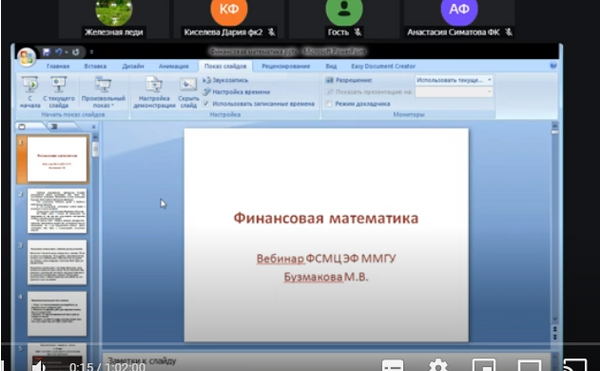
Task: Click the С текущего слайда icon
Action: pos(58,84)
